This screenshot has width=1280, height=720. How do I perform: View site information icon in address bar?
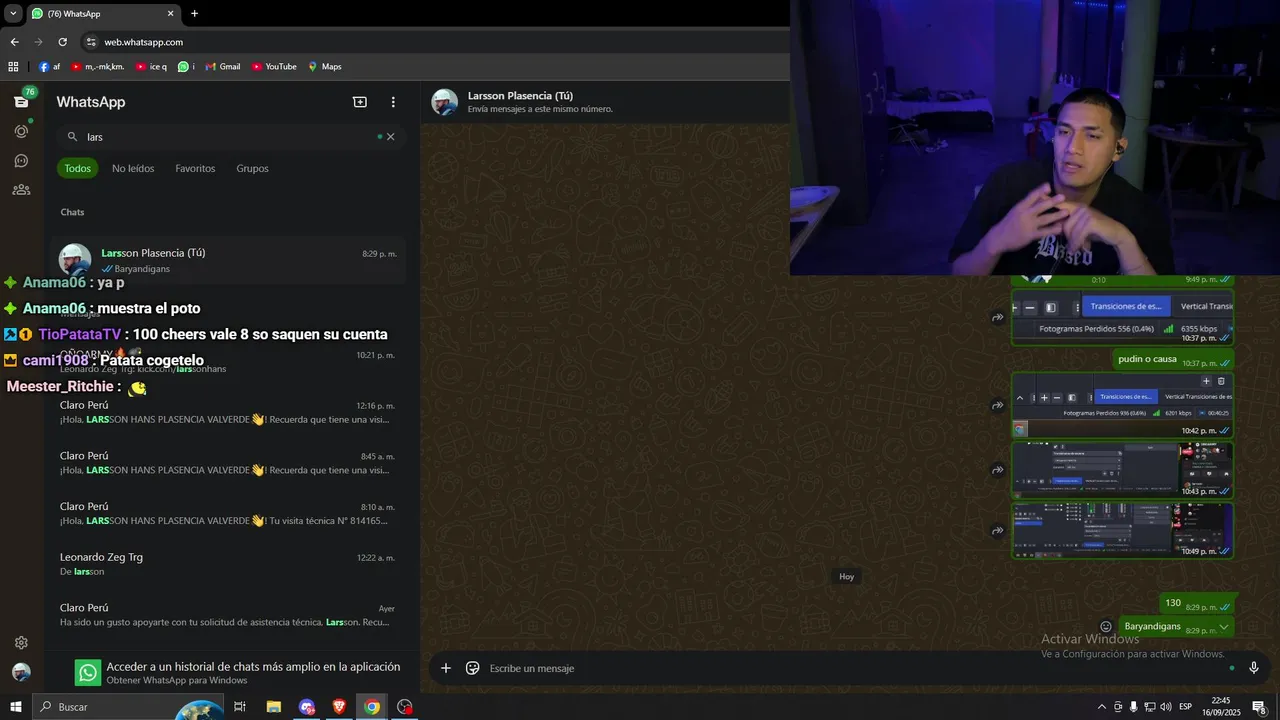tap(91, 42)
